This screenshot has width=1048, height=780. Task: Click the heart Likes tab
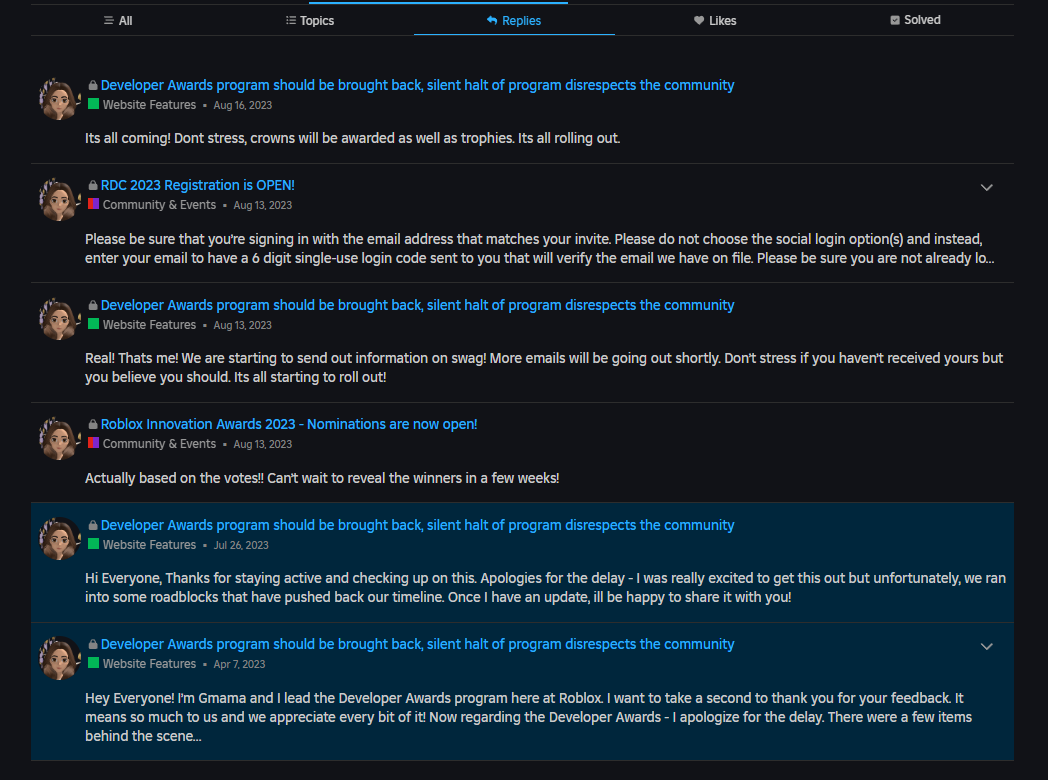pyautogui.click(x=715, y=20)
